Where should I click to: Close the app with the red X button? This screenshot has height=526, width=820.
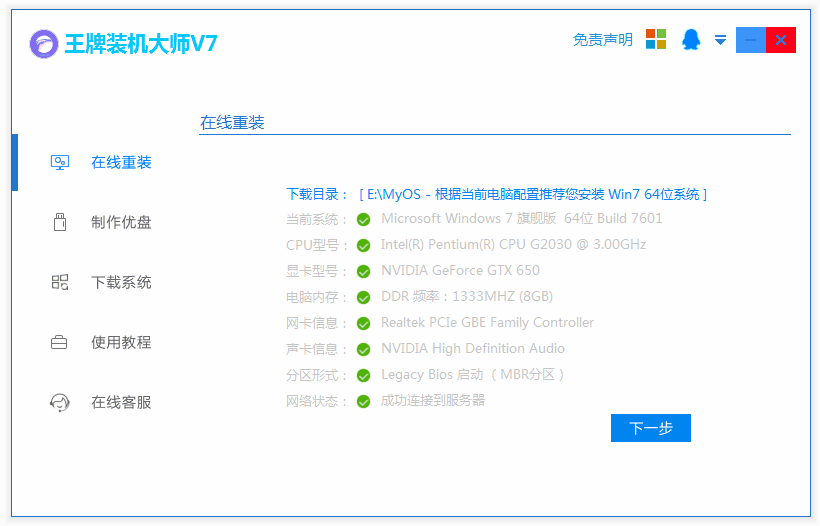click(x=781, y=40)
